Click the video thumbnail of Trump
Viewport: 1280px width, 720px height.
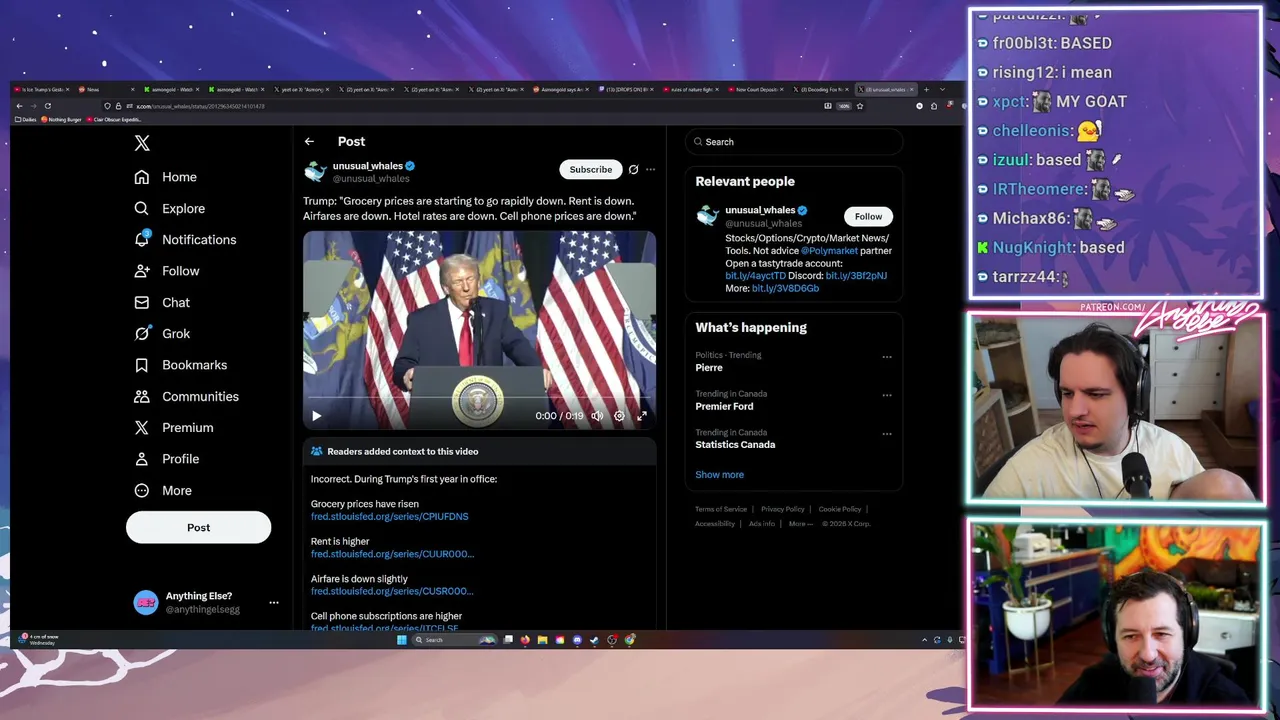tap(479, 330)
